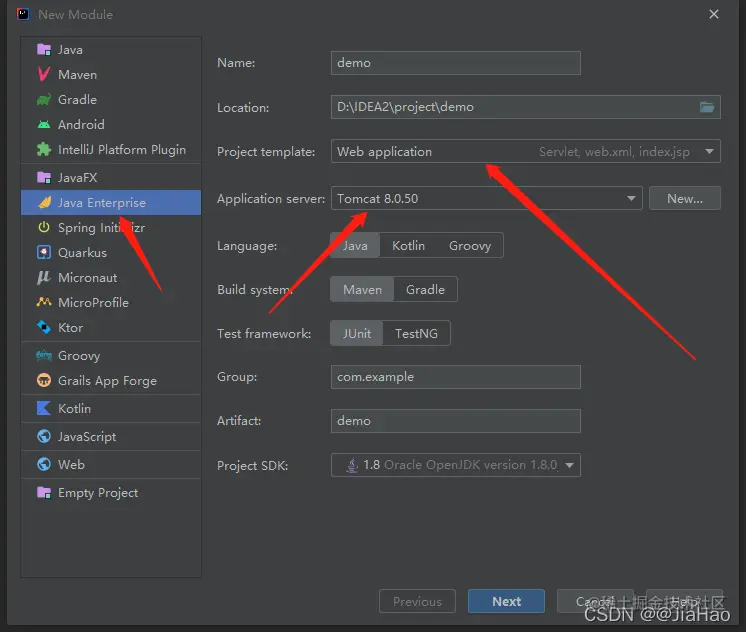Click the Java Enterprise icon
The width and height of the screenshot is (746, 632).
(x=44, y=202)
